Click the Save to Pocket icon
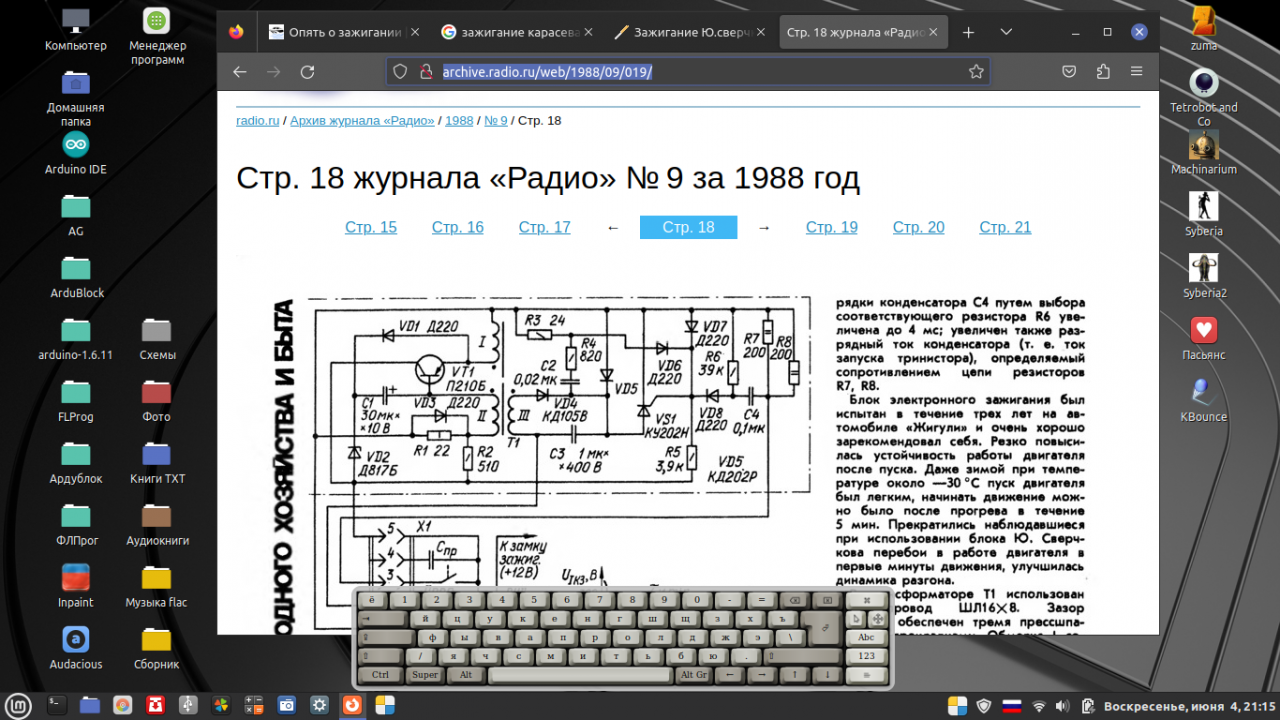 click(1069, 72)
